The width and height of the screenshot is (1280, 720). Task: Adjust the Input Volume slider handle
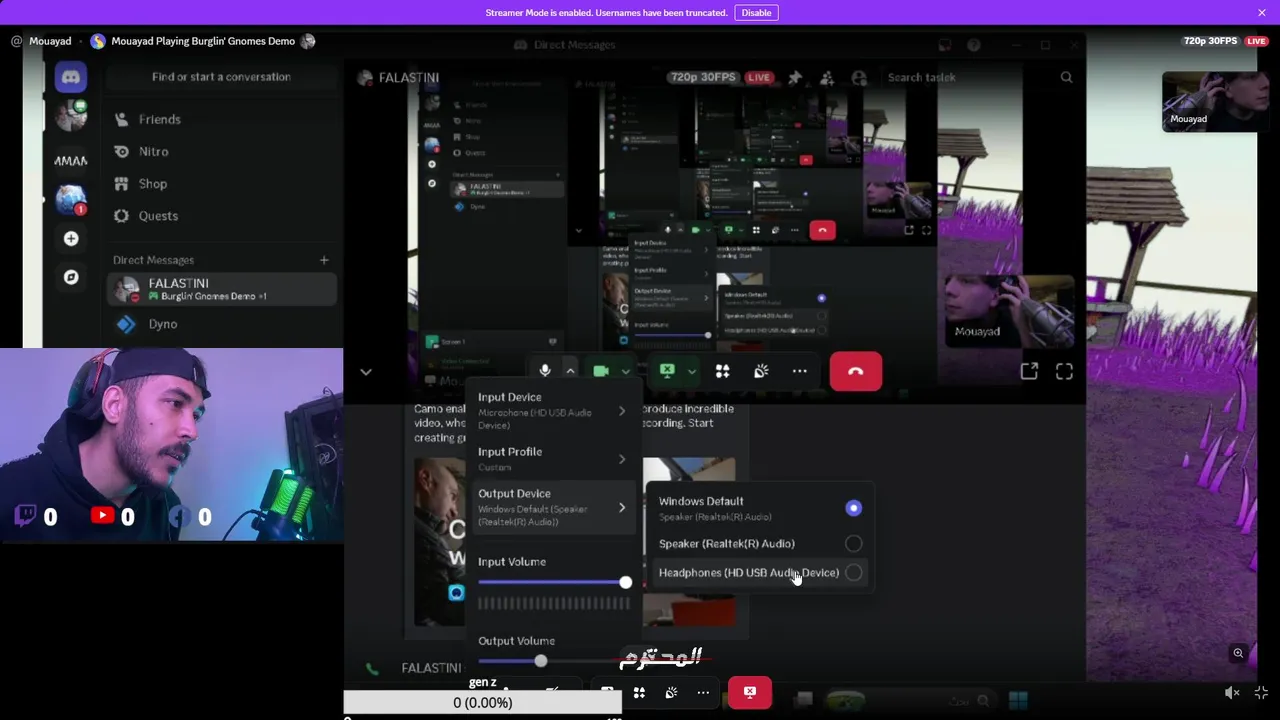pyautogui.click(x=625, y=582)
